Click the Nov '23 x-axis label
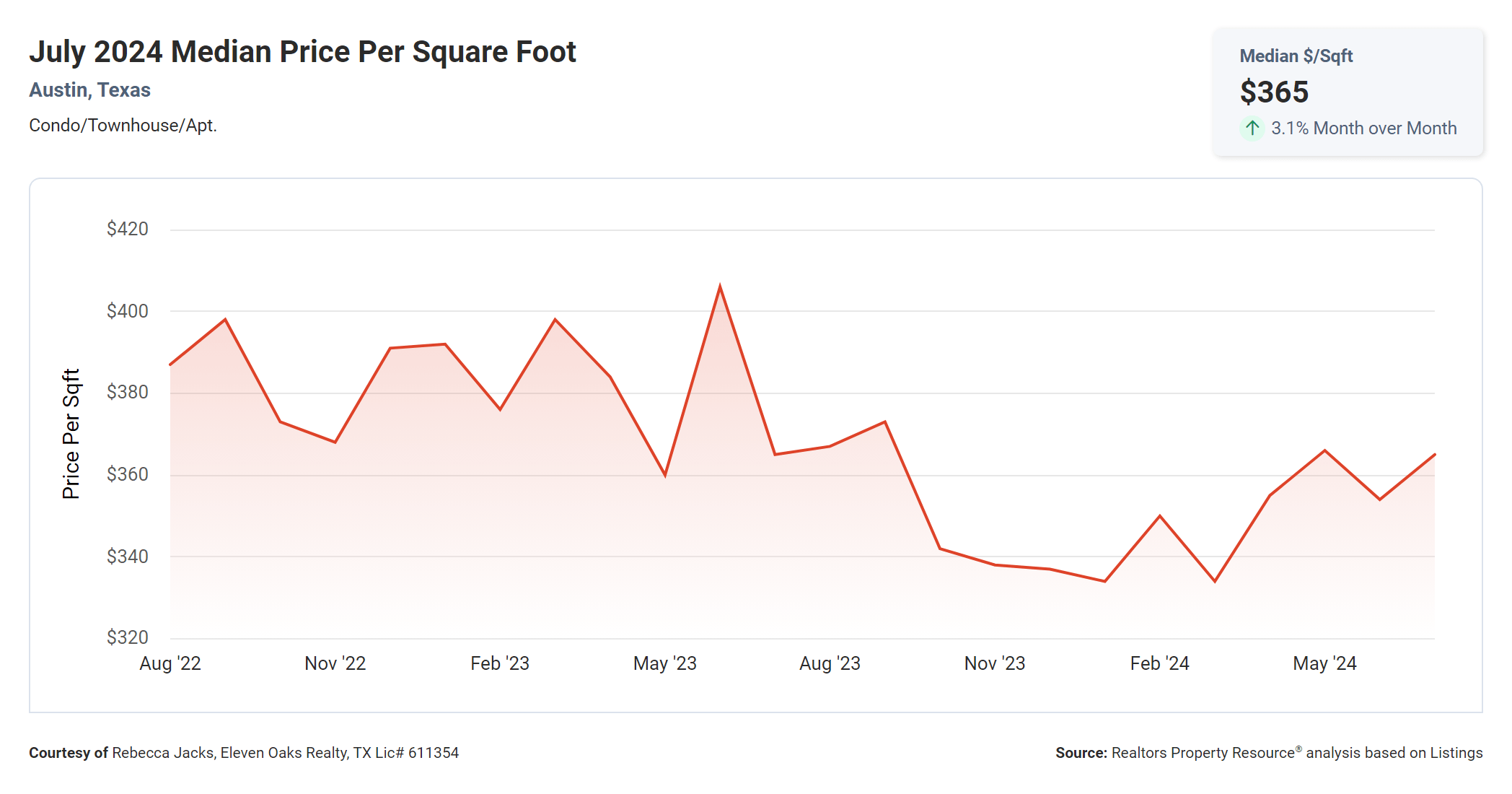 tap(994, 663)
